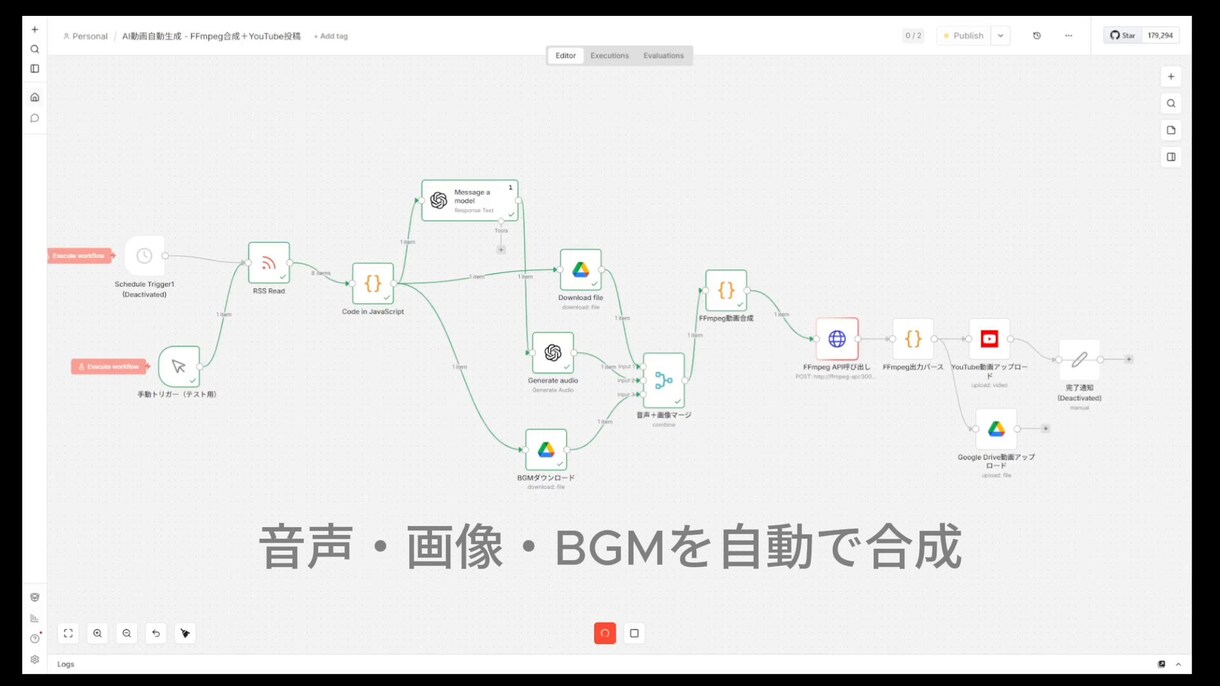Select the 完了通知 deactivated node

(x=1079, y=359)
